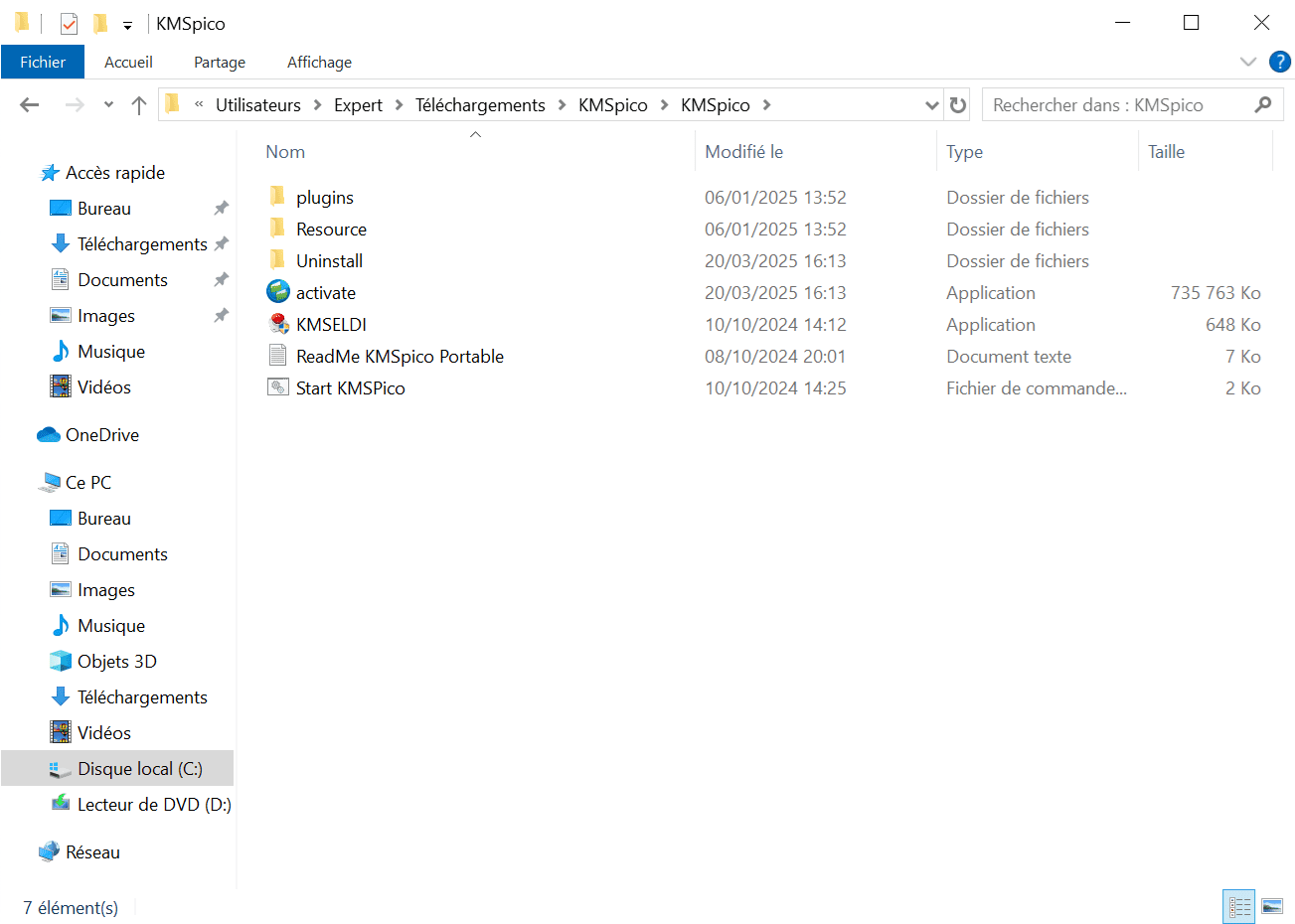Select the ReadMe KMSpico Portable text file icon
The height and width of the screenshot is (924, 1295).
point(278,356)
